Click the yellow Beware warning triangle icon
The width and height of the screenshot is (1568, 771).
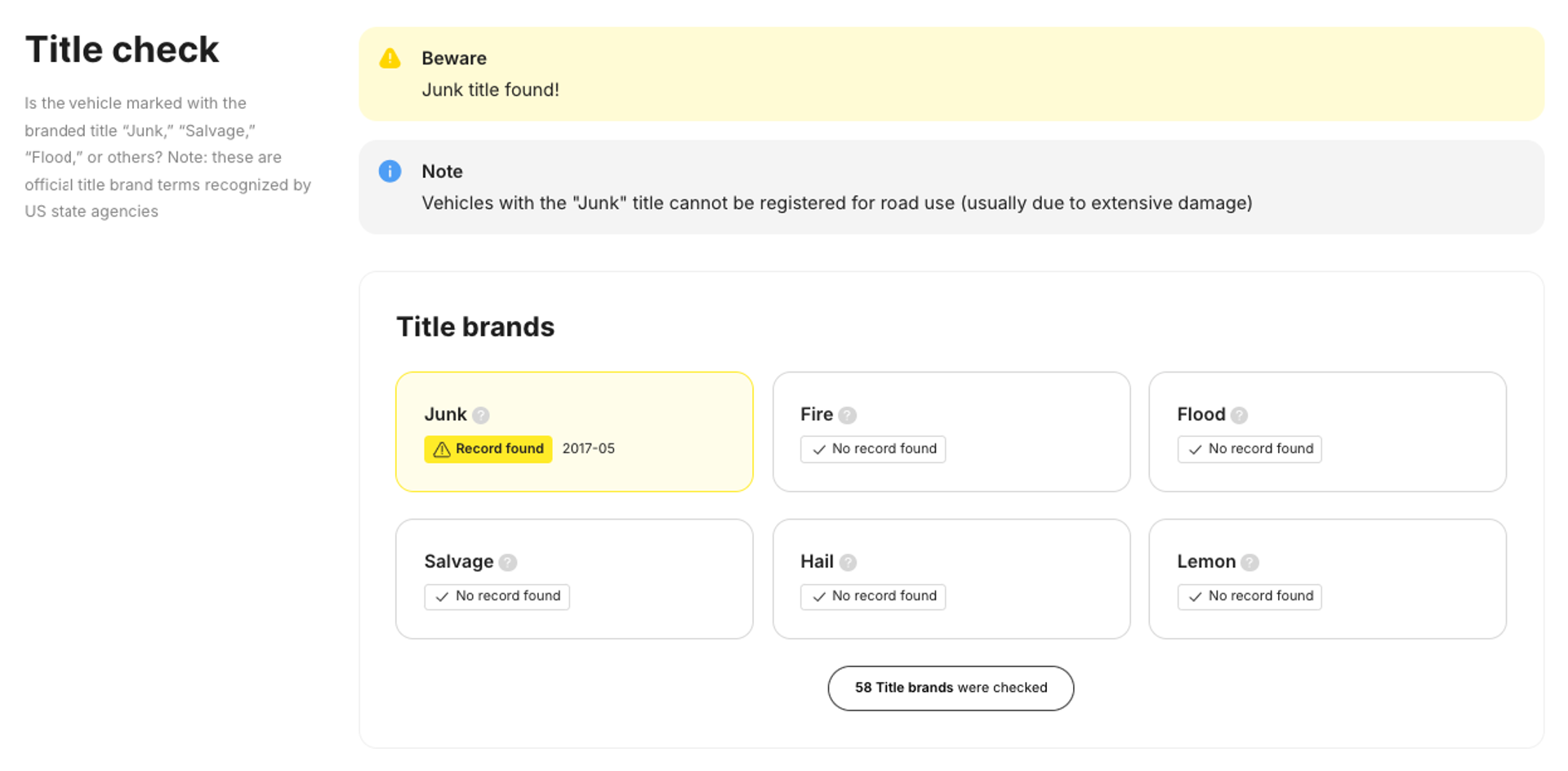tap(390, 59)
